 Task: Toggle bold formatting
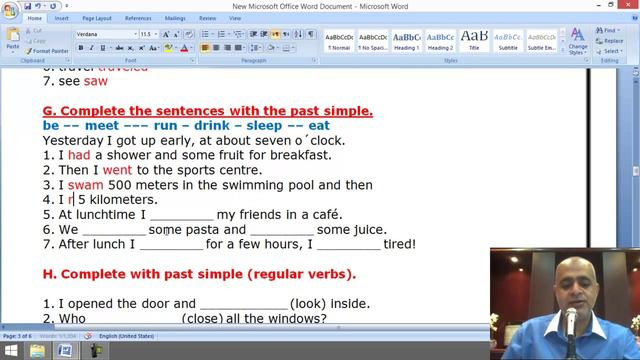coord(81,48)
